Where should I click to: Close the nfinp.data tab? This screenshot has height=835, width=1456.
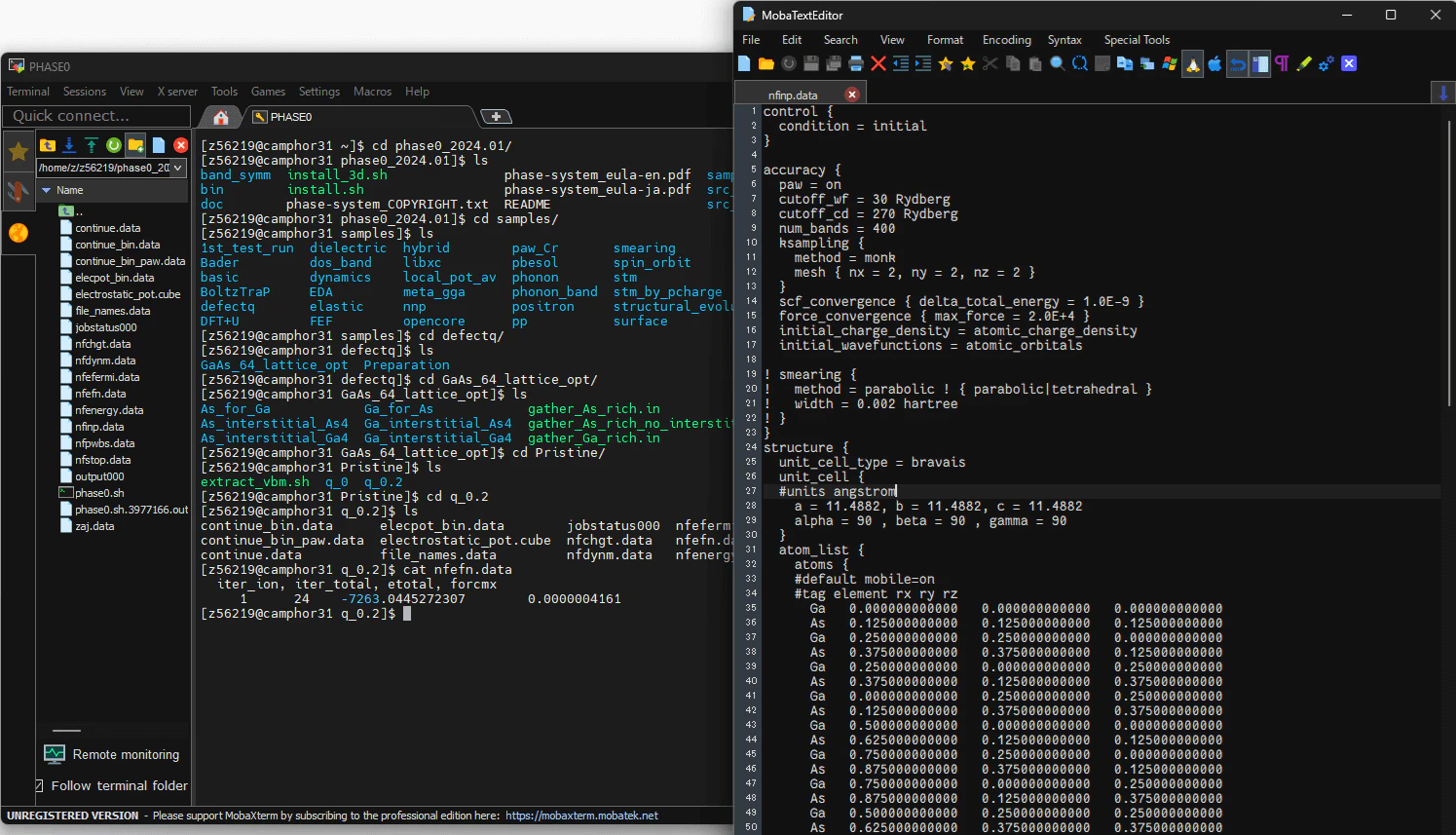(x=852, y=95)
